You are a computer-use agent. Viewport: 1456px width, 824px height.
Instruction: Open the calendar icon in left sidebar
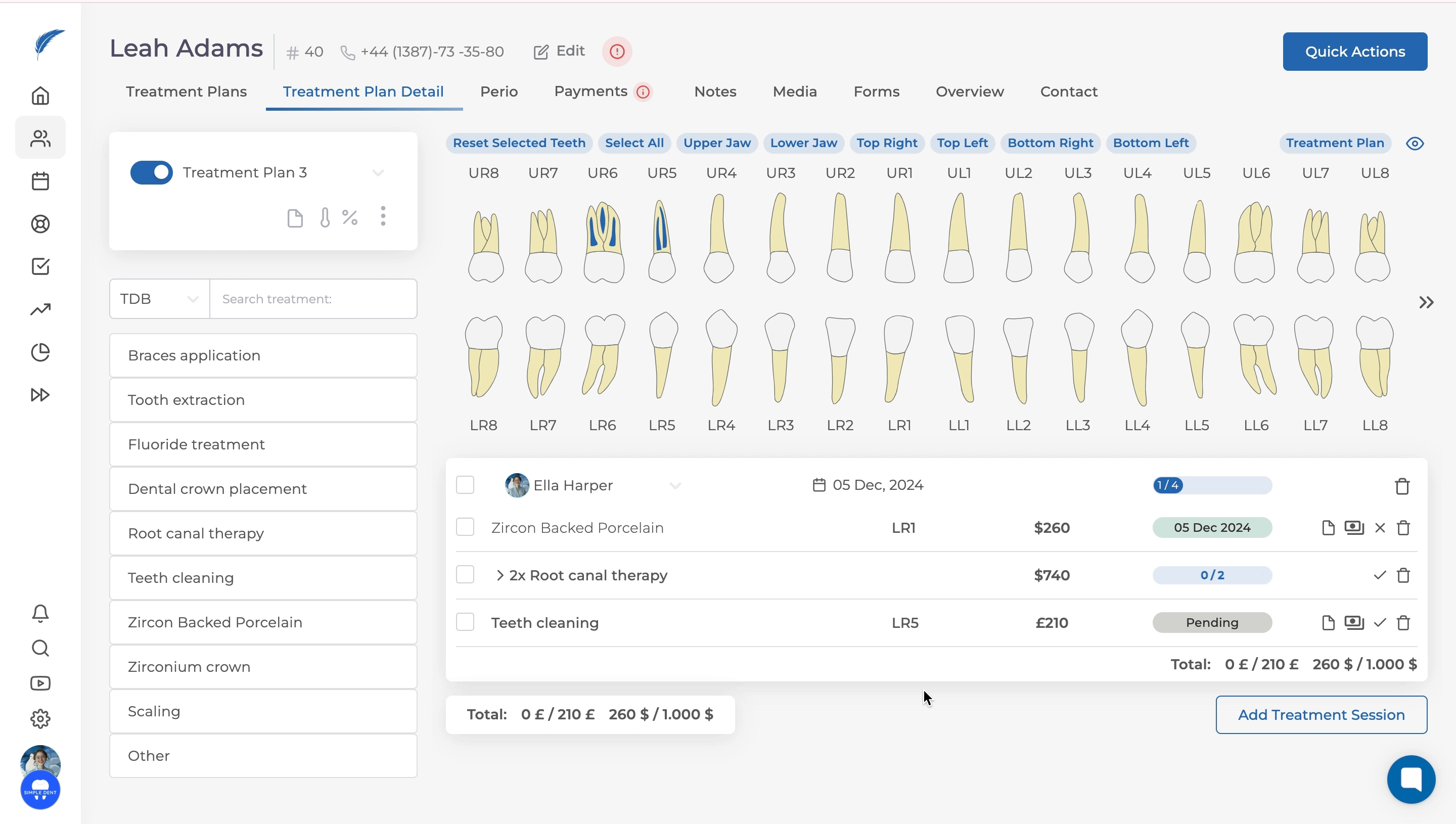pos(40,181)
